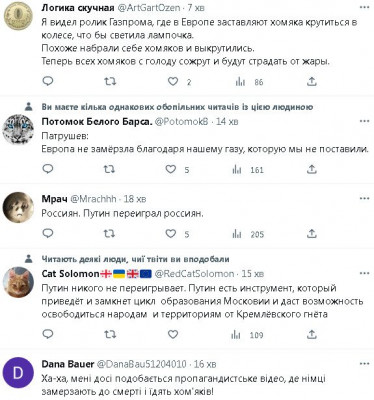
Task: Like the Патрушев tweet by Потомок Белого Барса
Action: click(x=171, y=169)
